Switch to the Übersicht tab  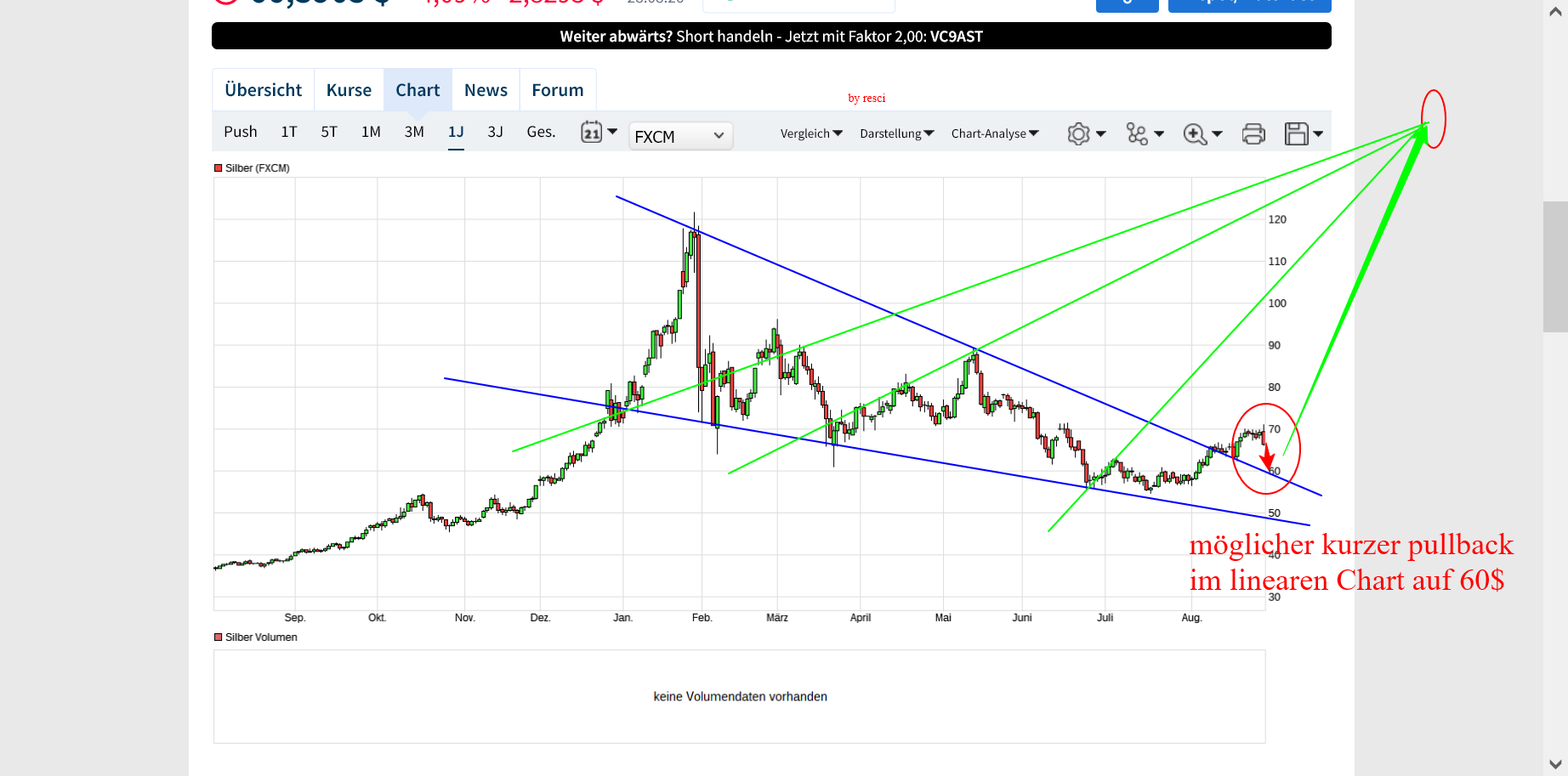click(x=264, y=90)
